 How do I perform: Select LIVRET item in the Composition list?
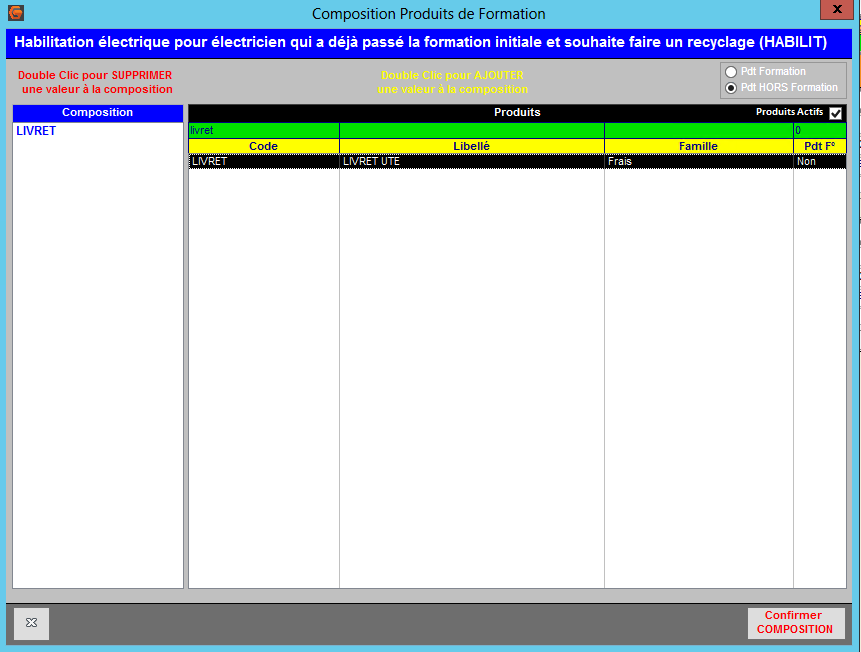pos(36,131)
